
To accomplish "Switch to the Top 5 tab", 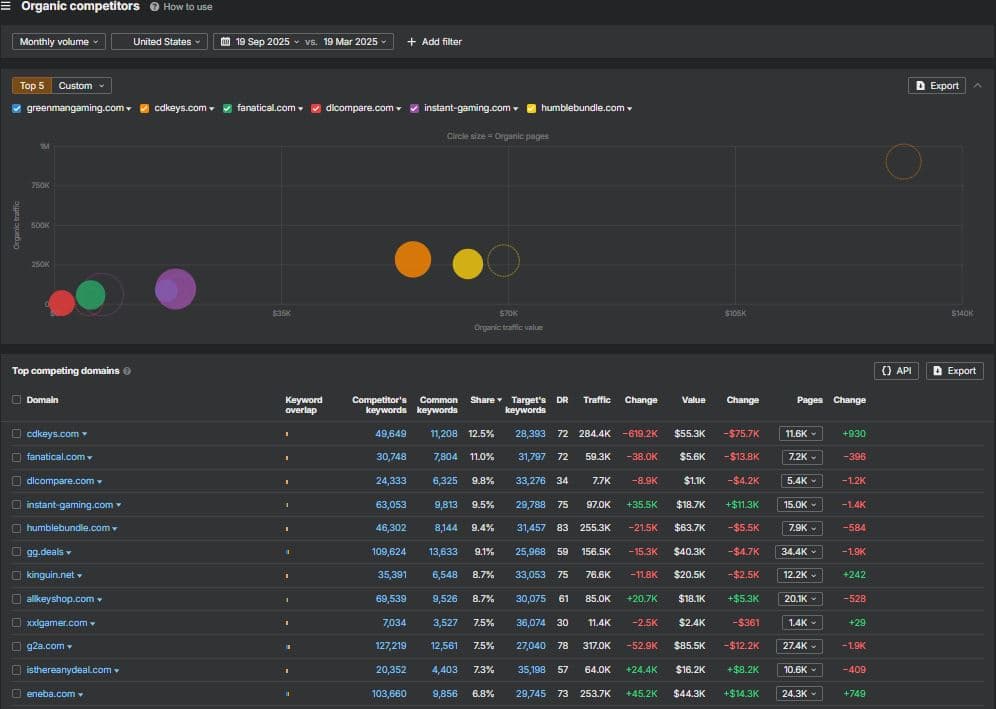I will pyautogui.click(x=32, y=86).
